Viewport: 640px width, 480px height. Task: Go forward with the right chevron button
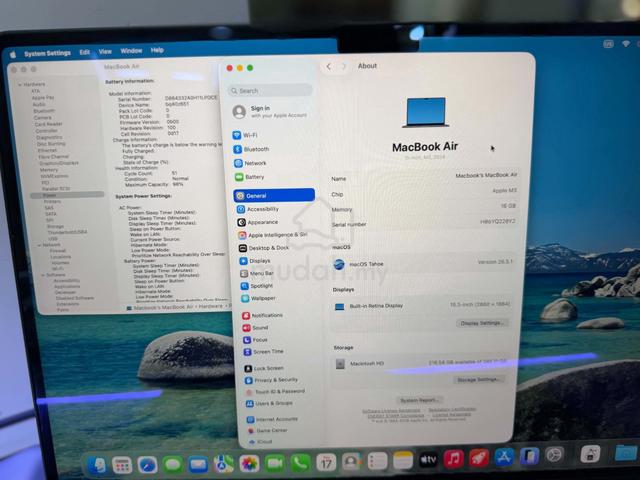344,66
